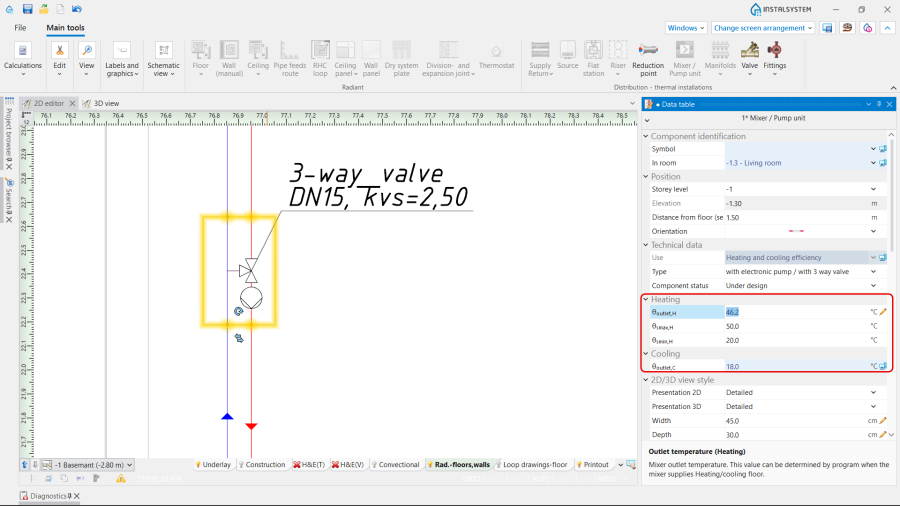Toggle H&E(T) layer visibility

click(297, 465)
